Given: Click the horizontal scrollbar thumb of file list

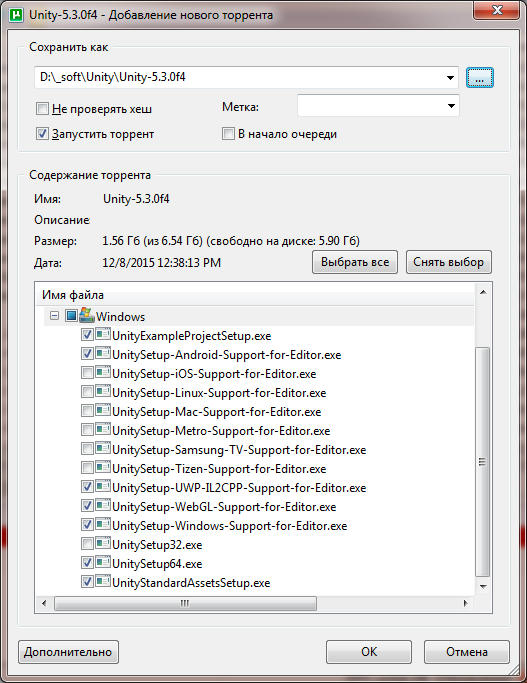Looking at the screenshot, I should click(x=185, y=603).
